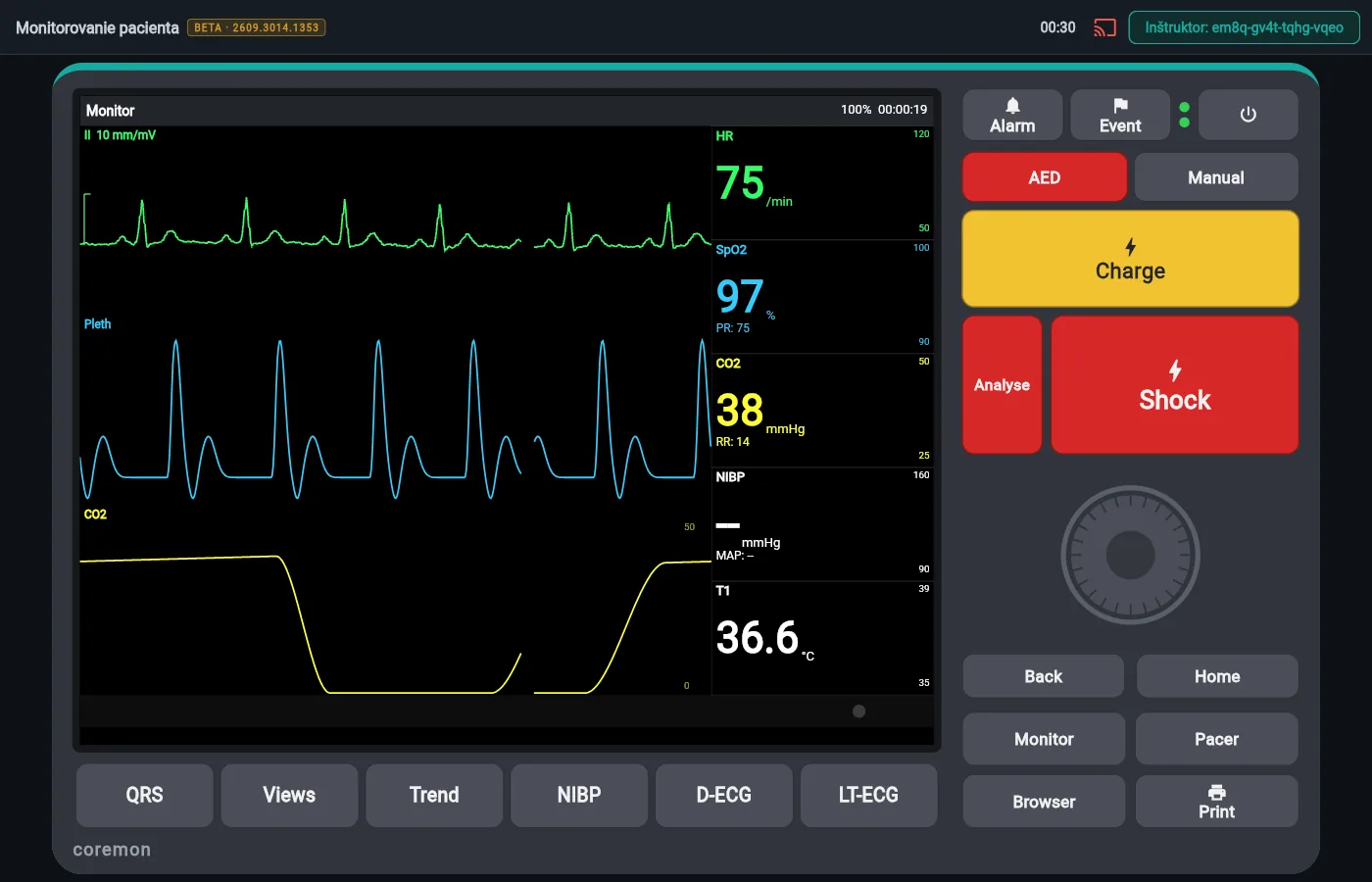1372x882 pixels.
Task: Charge the defibrillator
Action: point(1131,259)
